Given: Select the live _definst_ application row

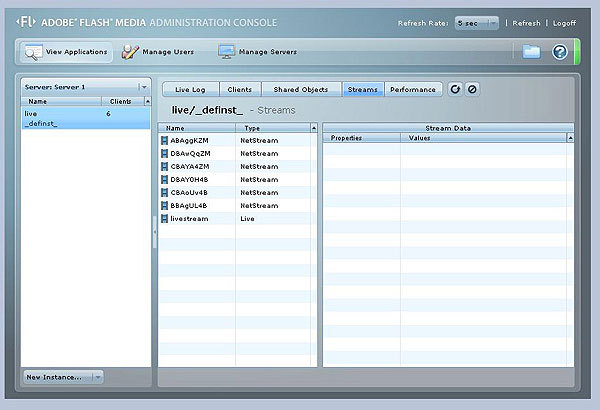Looking at the screenshot, I should click(x=86, y=118).
